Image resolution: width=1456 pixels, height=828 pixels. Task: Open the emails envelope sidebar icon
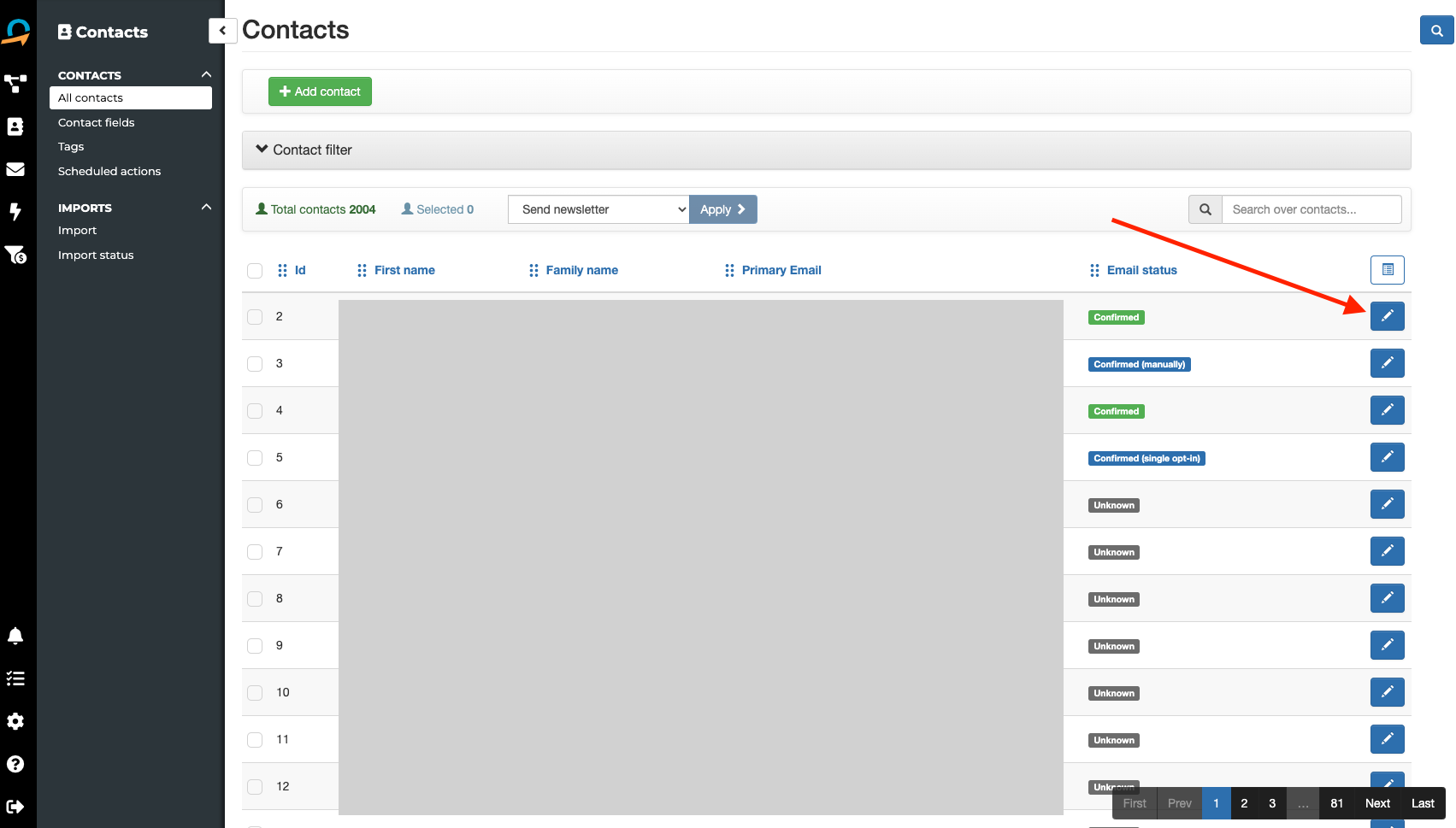(15, 169)
